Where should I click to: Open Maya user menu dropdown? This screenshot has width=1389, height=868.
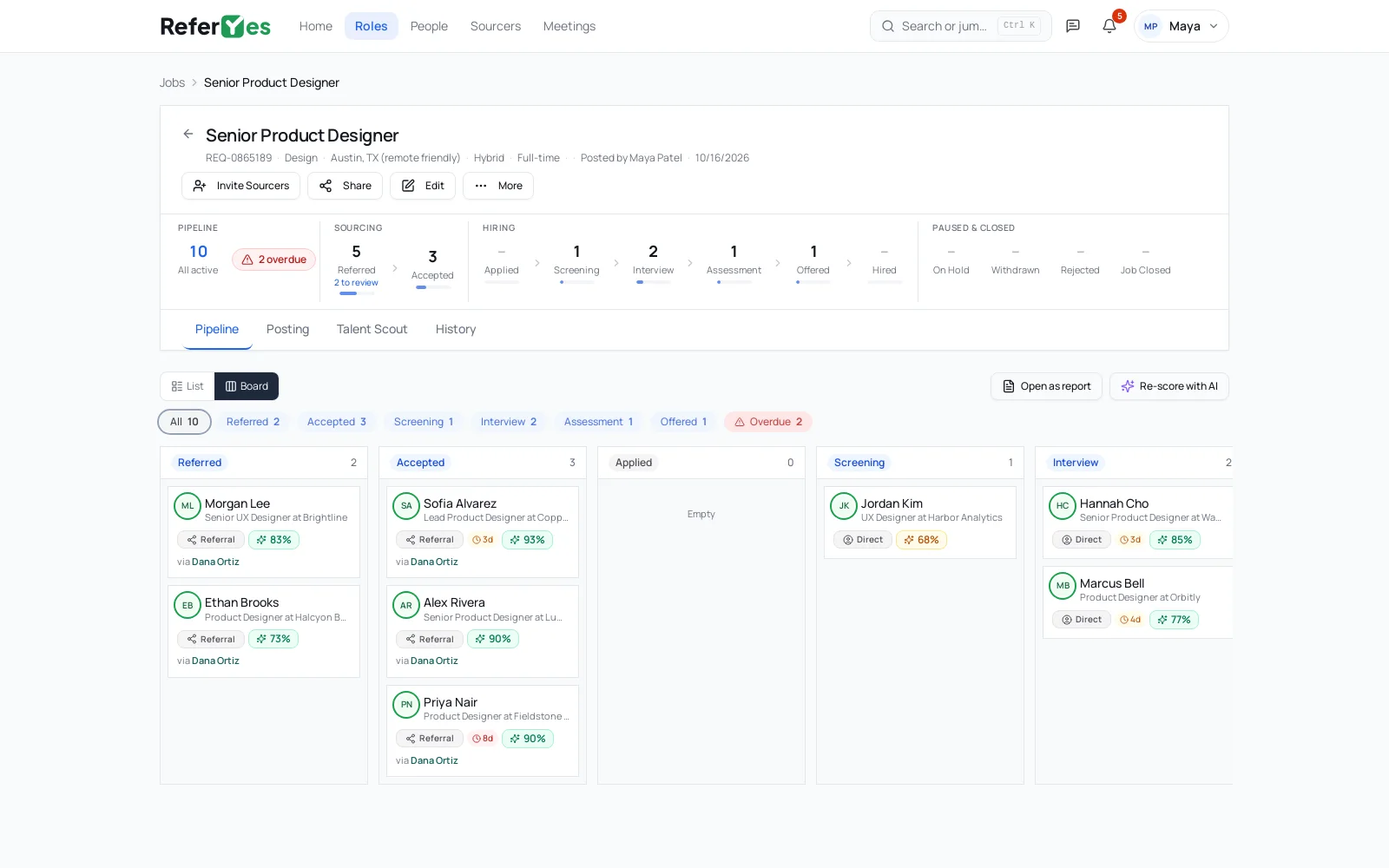click(x=1182, y=26)
